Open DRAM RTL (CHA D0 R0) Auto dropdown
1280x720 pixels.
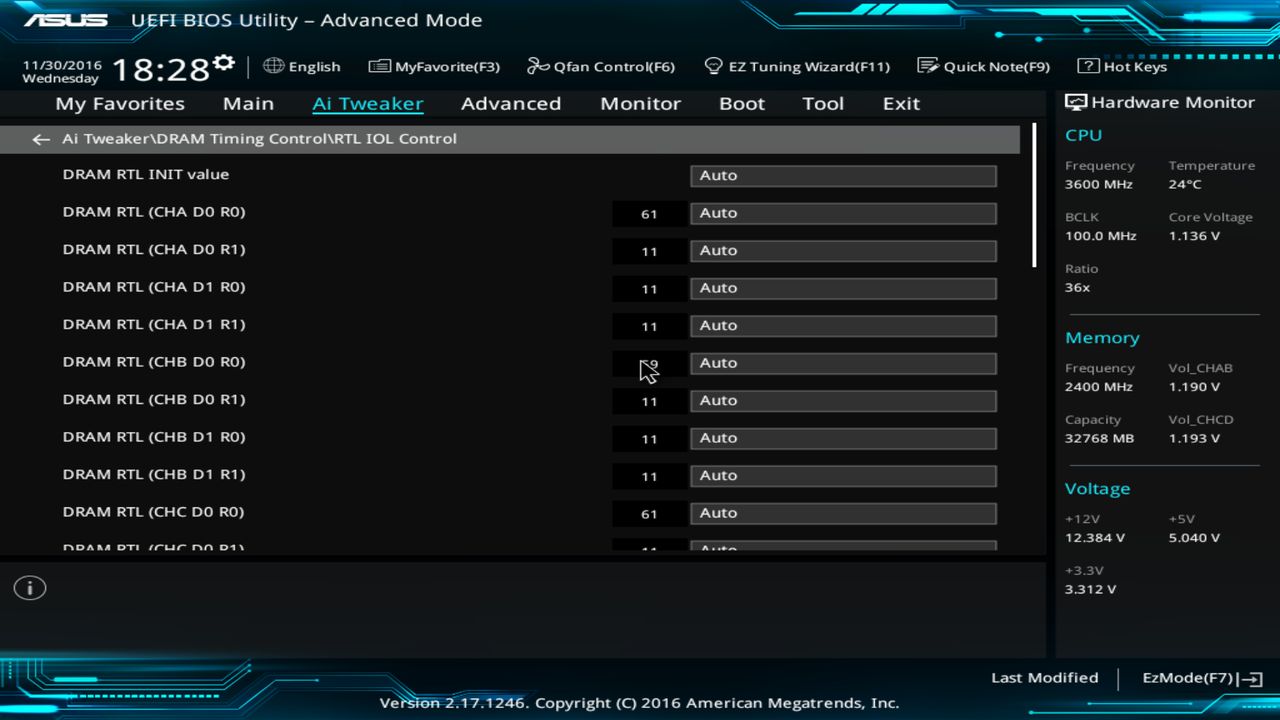coord(843,212)
